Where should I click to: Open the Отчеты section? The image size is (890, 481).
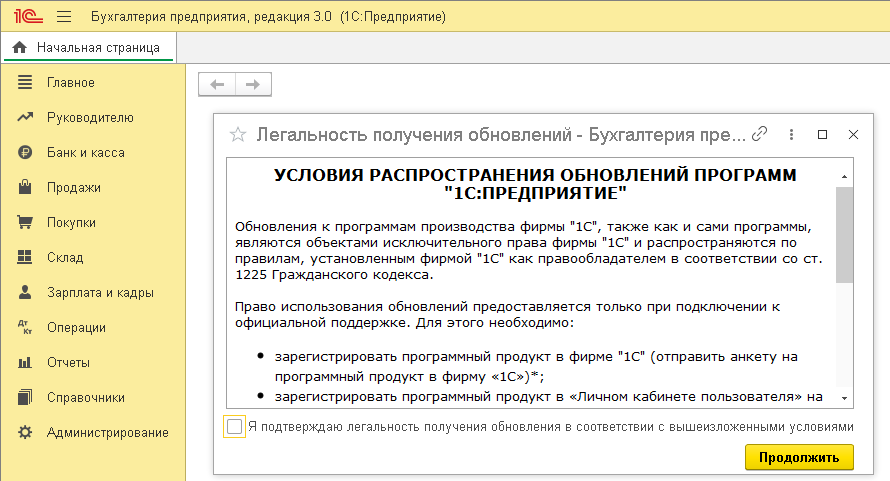pyautogui.click(x=68, y=362)
